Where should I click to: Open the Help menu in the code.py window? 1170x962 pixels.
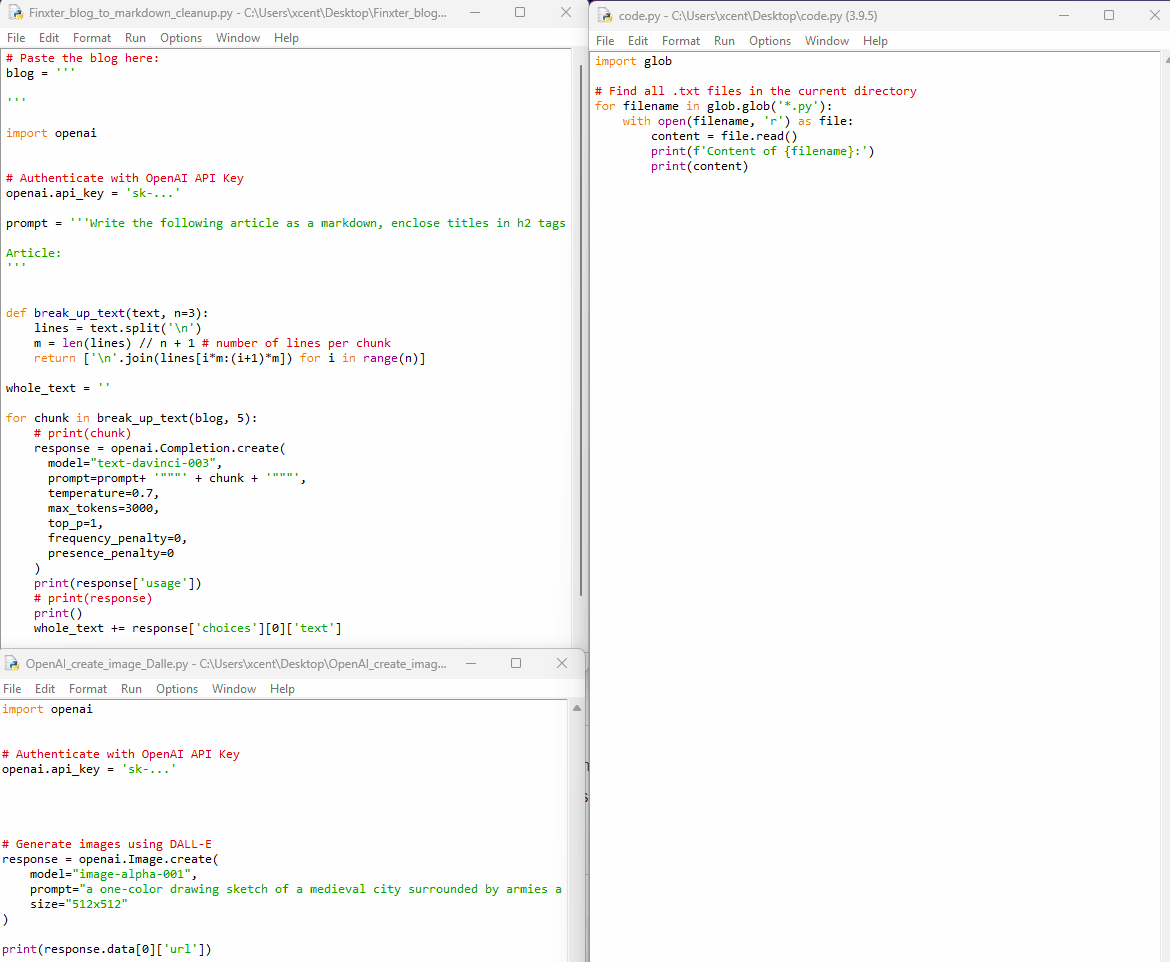[x=875, y=40]
